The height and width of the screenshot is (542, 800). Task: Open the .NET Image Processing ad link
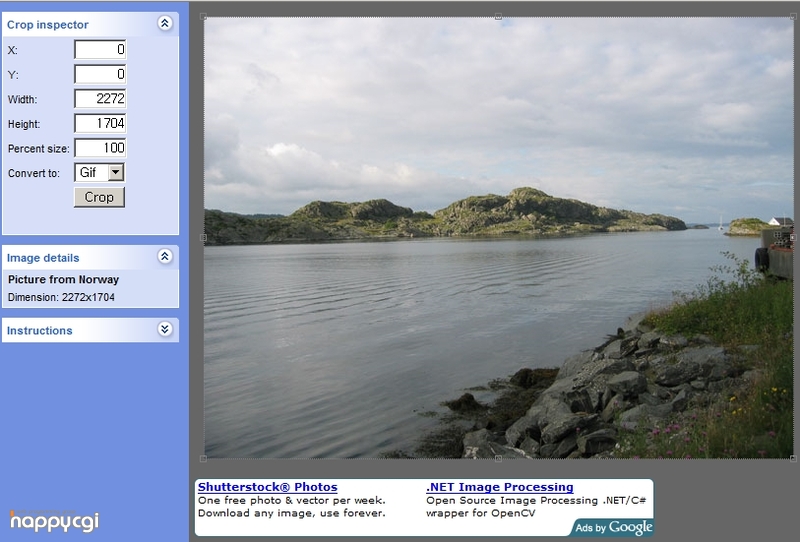pyautogui.click(x=499, y=487)
